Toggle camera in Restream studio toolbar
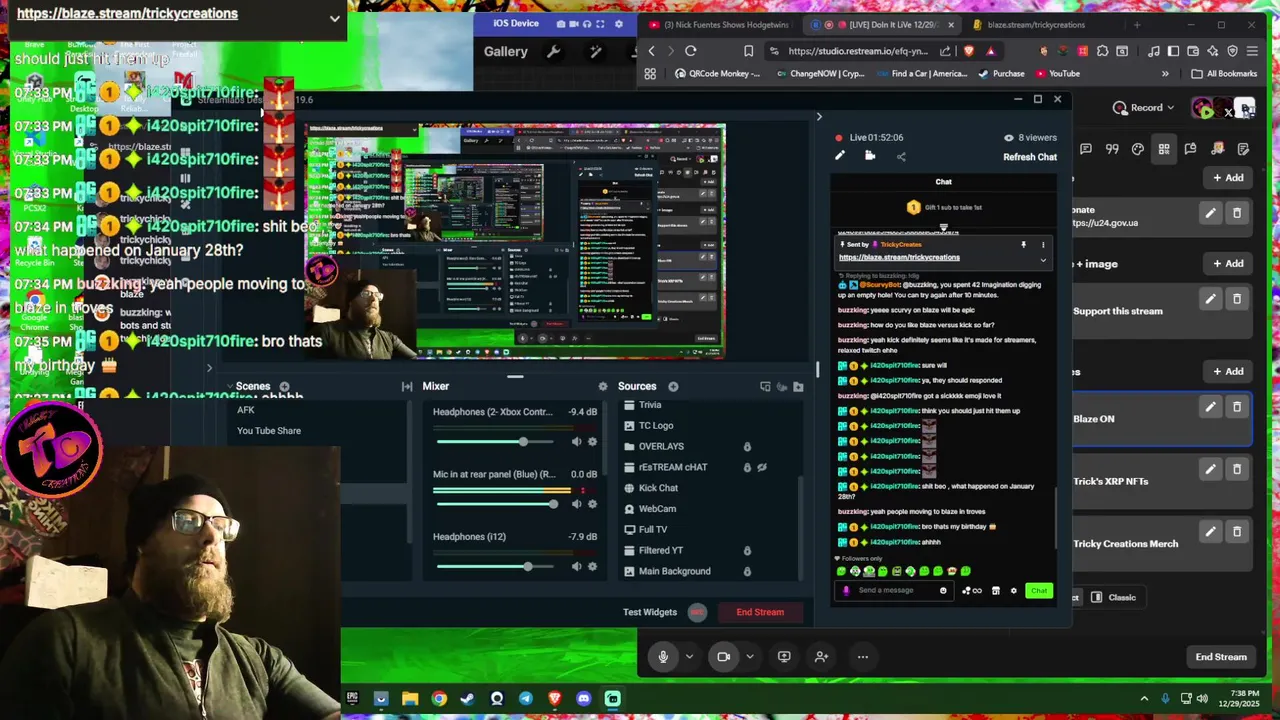1280x720 pixels. pos(723,657)
